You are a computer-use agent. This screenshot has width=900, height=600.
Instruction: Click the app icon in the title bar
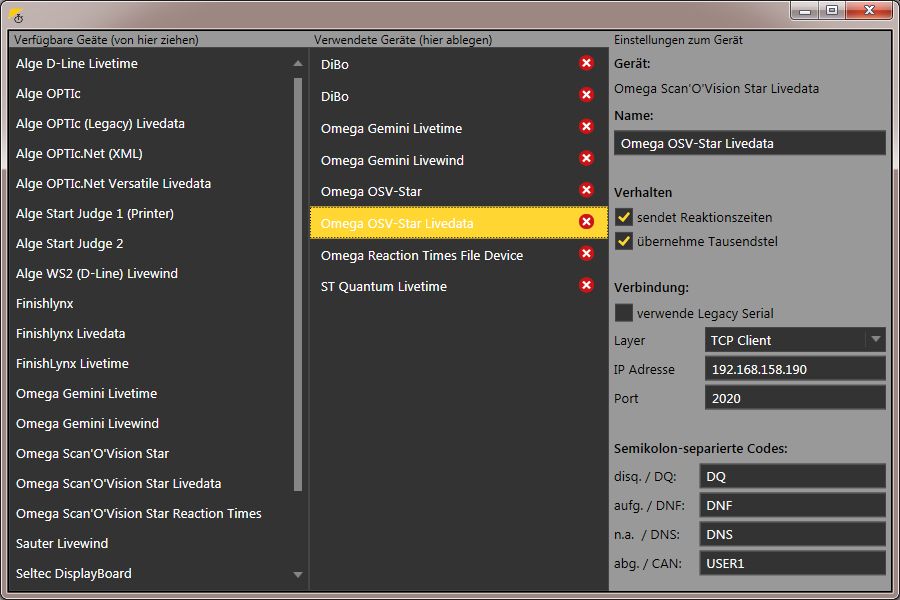(x=17, y=16)
